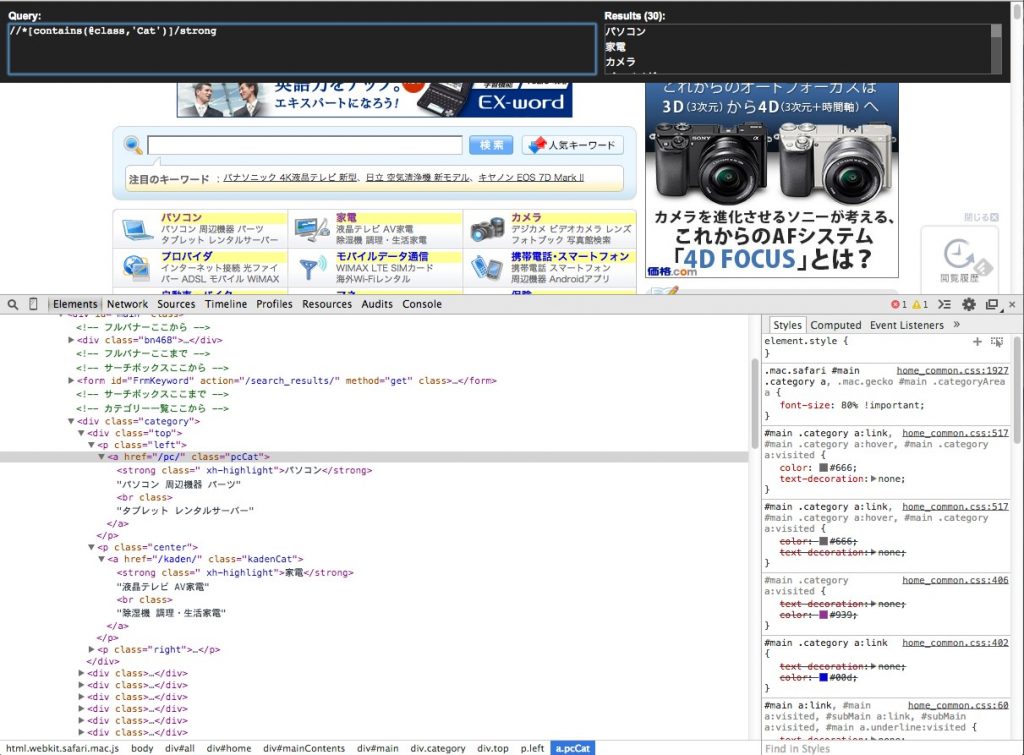Click the 家電 appliance category icon

pyautogui.click(x=312, y=229)
